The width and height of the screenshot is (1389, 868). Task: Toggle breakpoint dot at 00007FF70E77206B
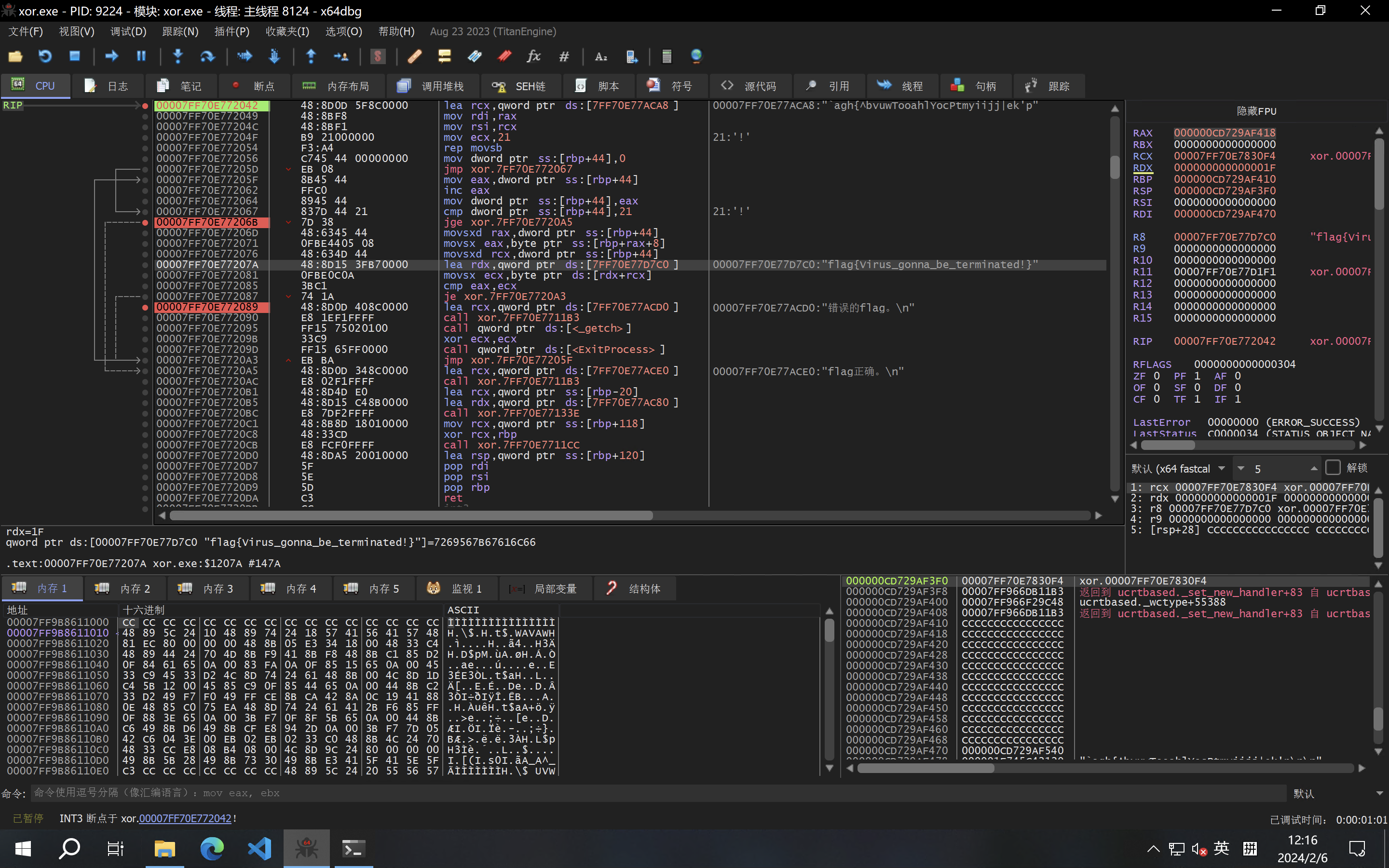145,222
